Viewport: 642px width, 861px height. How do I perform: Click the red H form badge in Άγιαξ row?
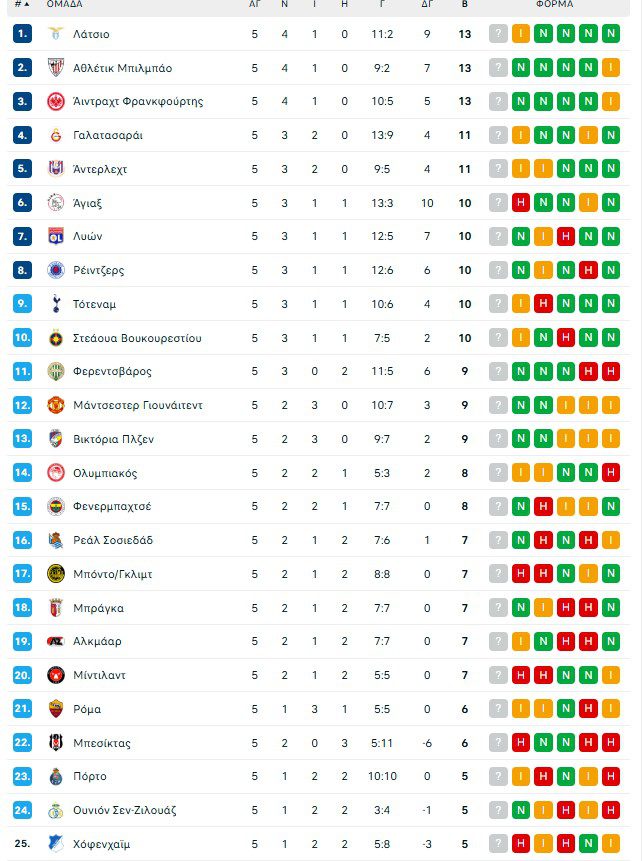tap(521, 203)
